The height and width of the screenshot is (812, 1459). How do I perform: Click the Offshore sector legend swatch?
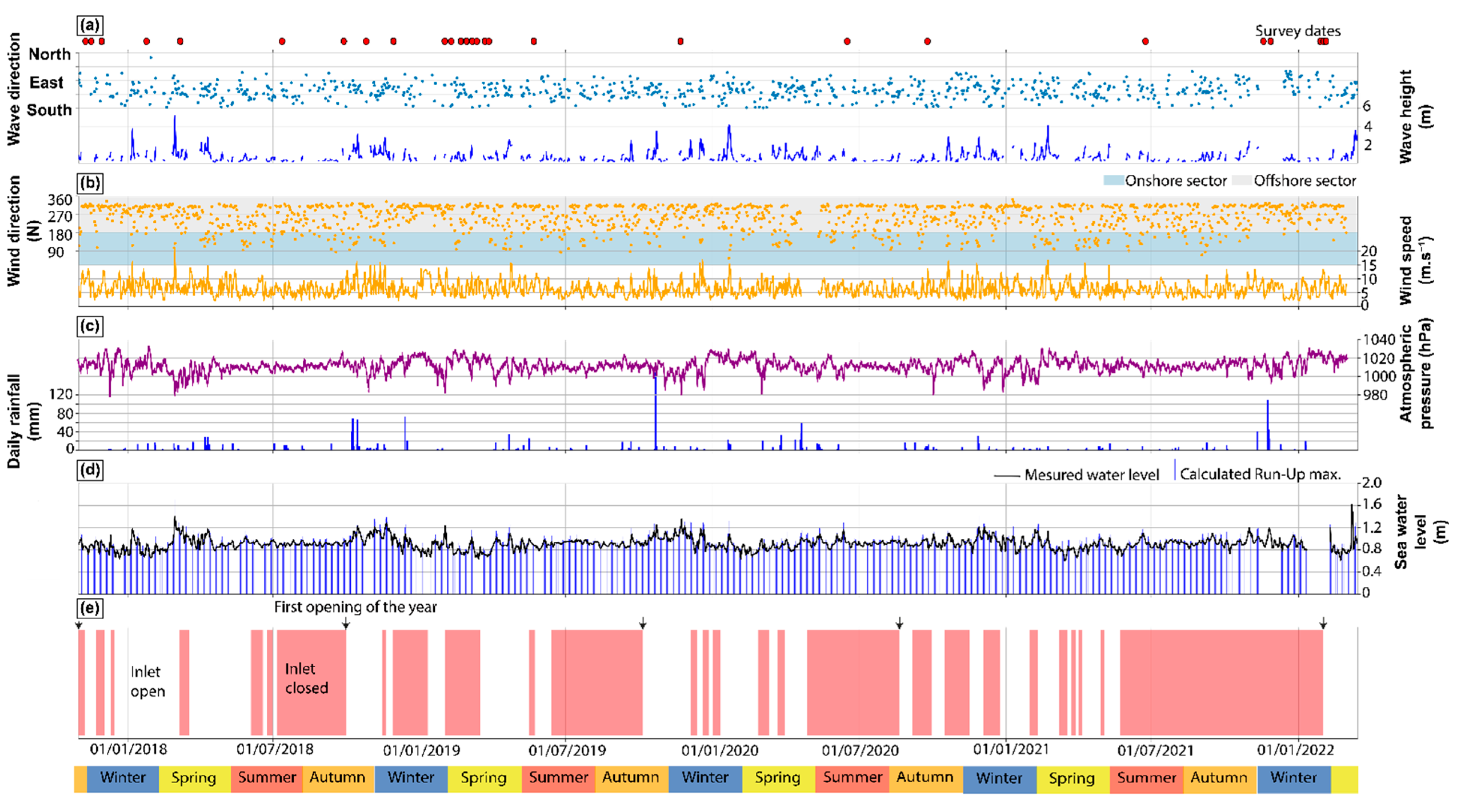tap(1241, 181)
